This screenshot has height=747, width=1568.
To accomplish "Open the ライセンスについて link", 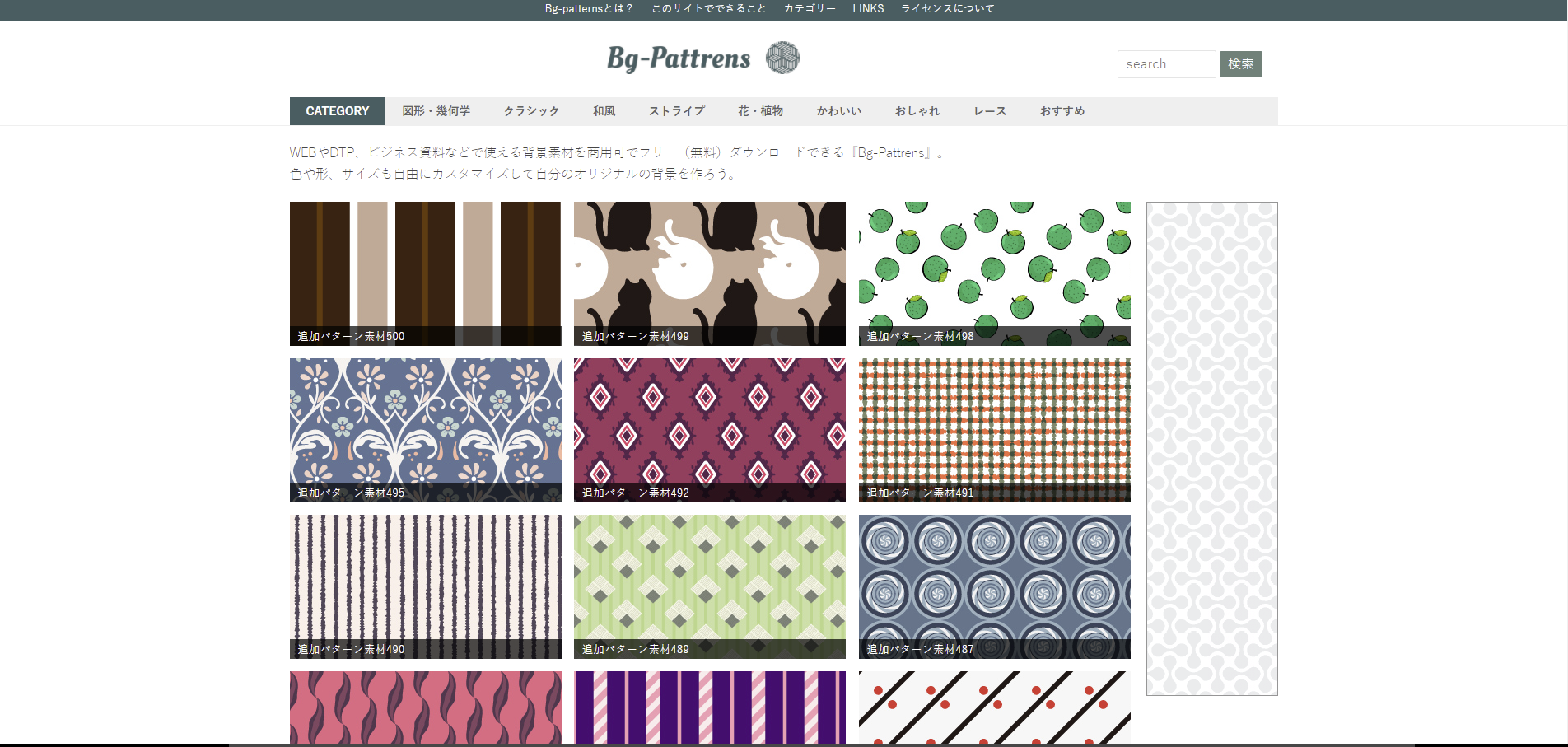I will click(947, 9).
